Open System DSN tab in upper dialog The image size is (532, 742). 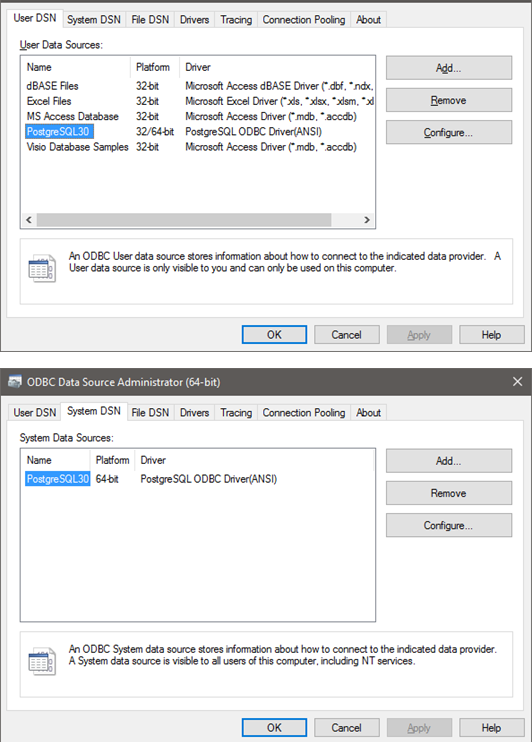pyautogui.click(x=94, y=19)
